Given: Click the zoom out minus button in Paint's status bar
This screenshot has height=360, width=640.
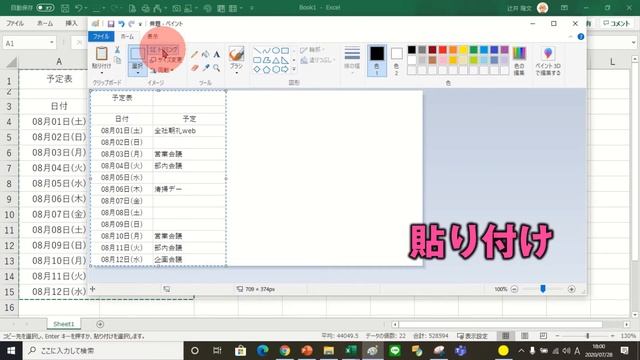Looking at the screenshot, I should 514,289.
